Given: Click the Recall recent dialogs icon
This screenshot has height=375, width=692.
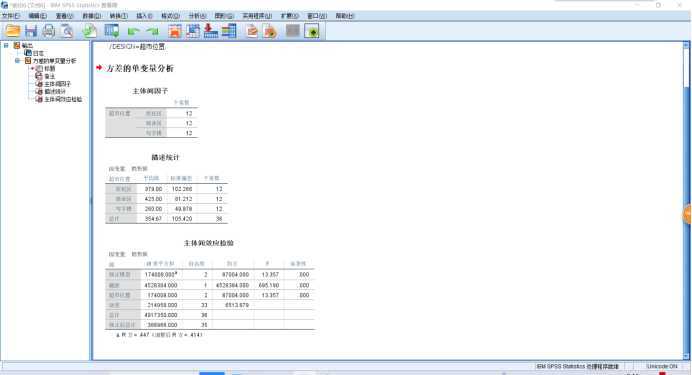Looking at the screenshot, I should pyautogui.click(x=112, y=31).
